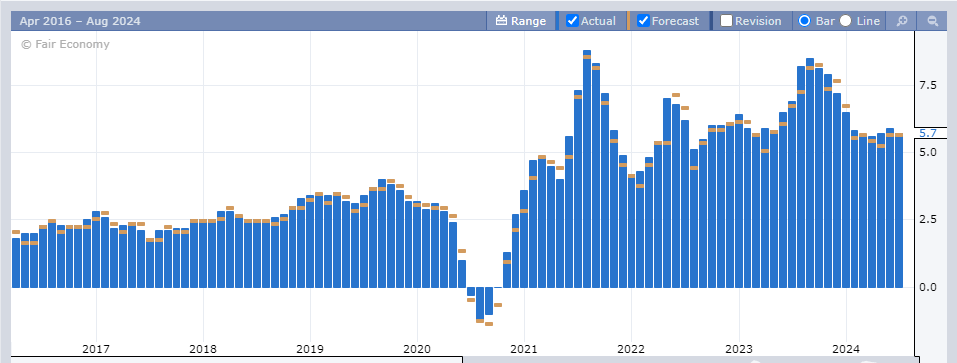Image resolution: width=957 pixels, height=363 pixels.
Task: Click the 0.0 y-axis label
Action: (928, 287)
